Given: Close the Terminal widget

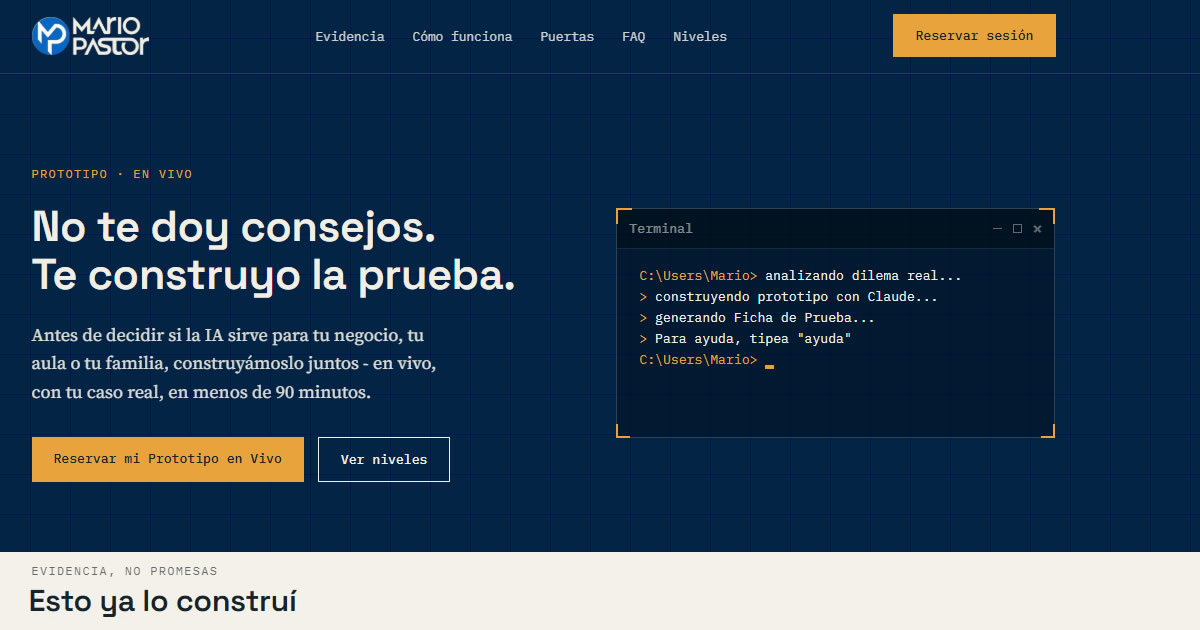Looking at the screenshot, I should pos(1037,229).
